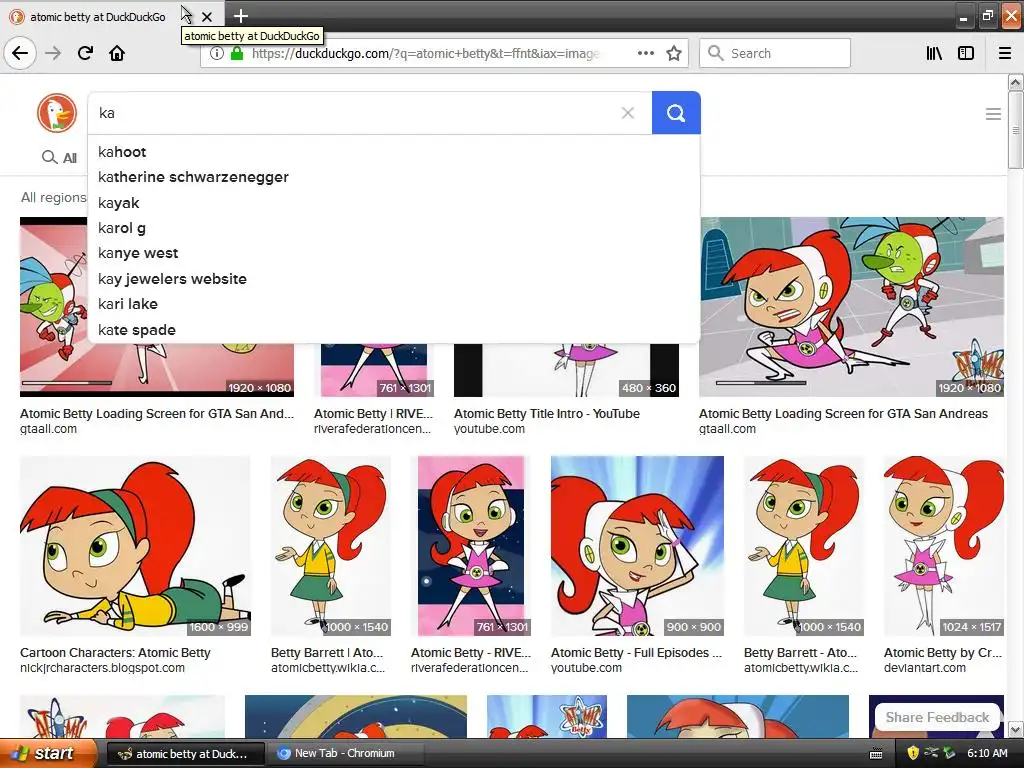
Task: Click the DuckDuckGo duck logo
Action: coord(57,113)
